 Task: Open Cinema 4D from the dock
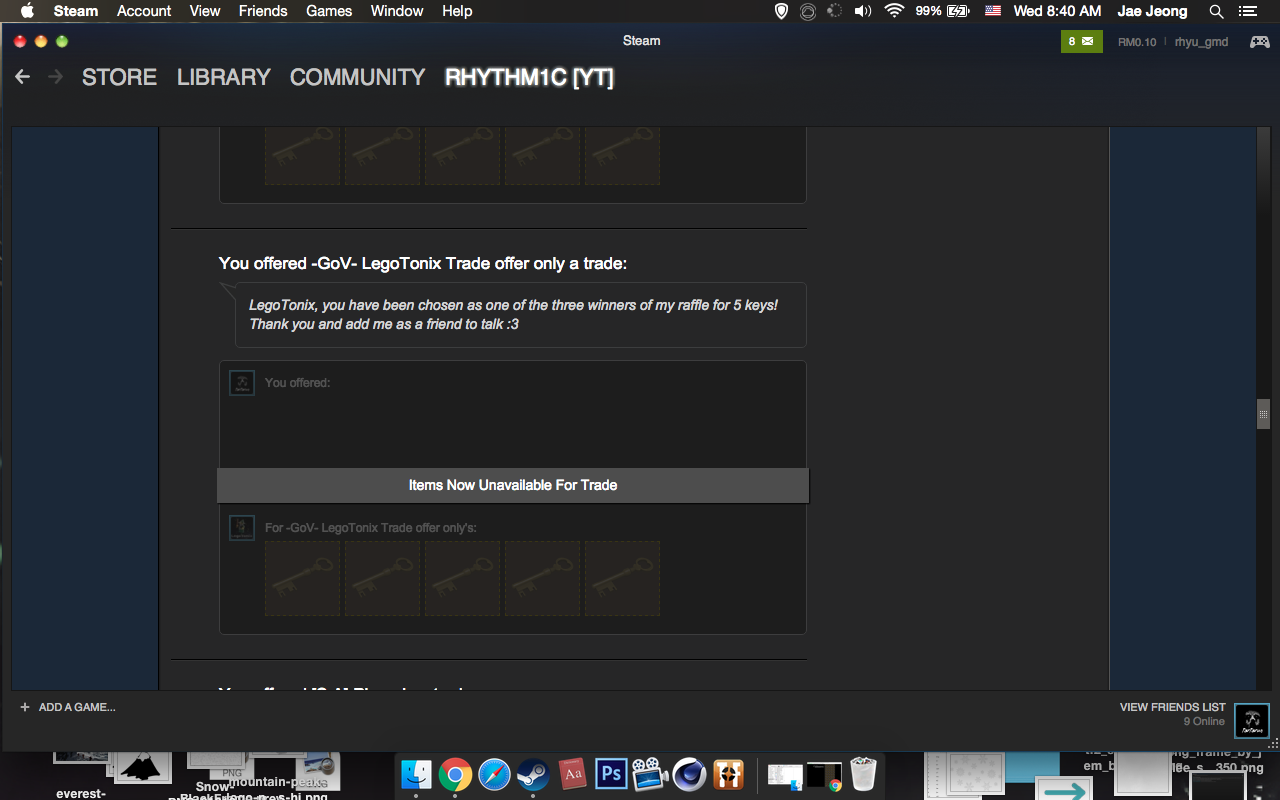click(x=688, y=773)
